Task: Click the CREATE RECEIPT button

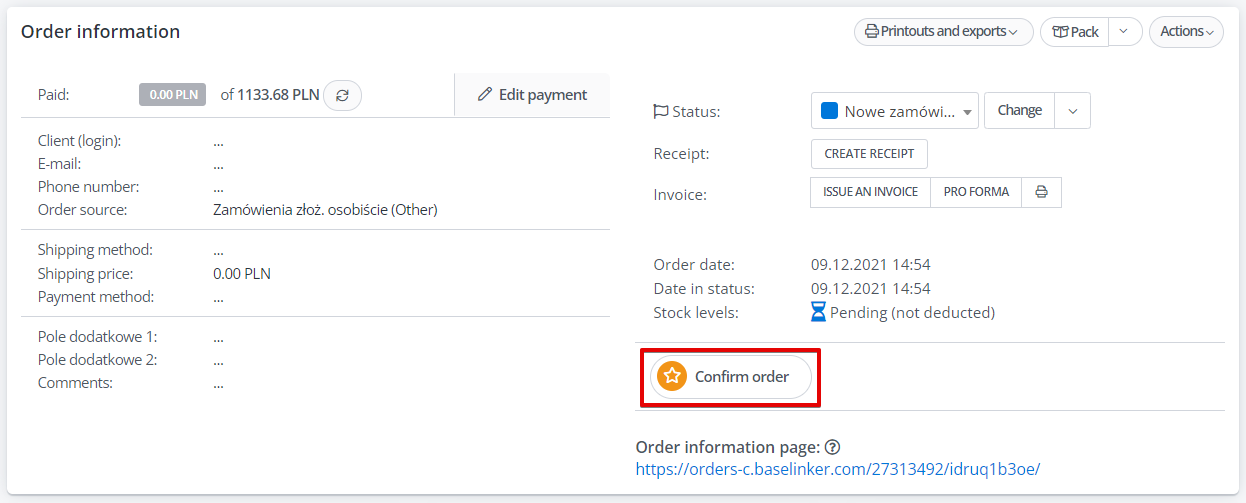Action: point(870,154)
